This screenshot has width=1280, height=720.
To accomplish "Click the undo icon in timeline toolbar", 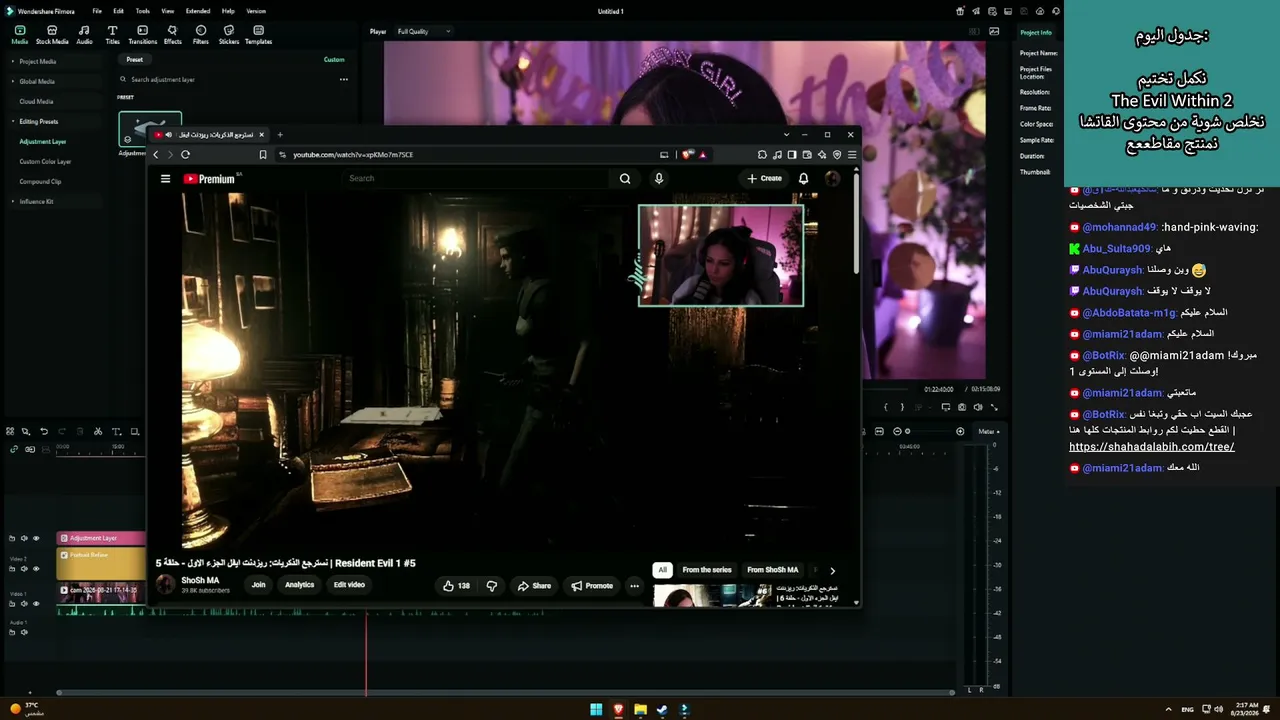I will pos(44,432).
